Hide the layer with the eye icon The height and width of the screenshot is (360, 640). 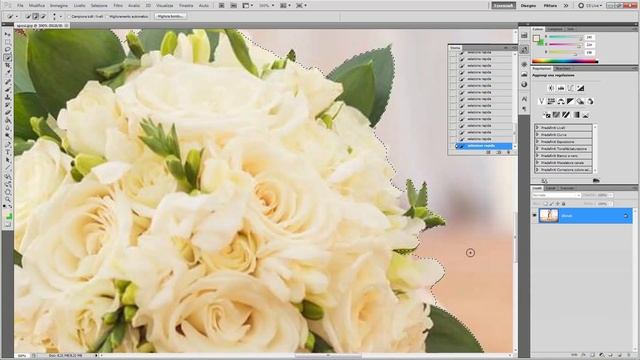pos(534,216)
